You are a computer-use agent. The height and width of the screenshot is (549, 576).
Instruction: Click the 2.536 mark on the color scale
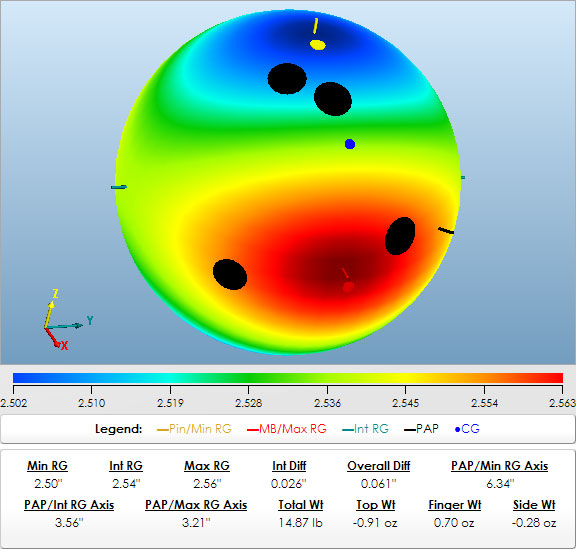[x=327, y=403]
